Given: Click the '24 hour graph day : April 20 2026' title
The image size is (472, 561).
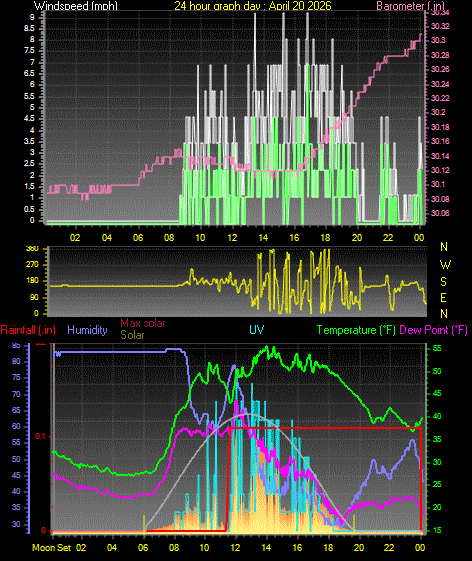Looking at the screenshot, I should 253,5.
